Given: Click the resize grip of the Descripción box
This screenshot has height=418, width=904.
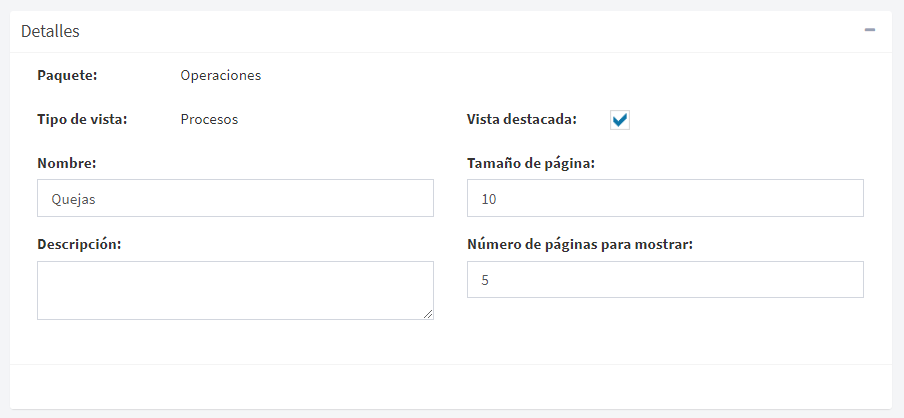Looking at the screenshot, I should (428, 314).
